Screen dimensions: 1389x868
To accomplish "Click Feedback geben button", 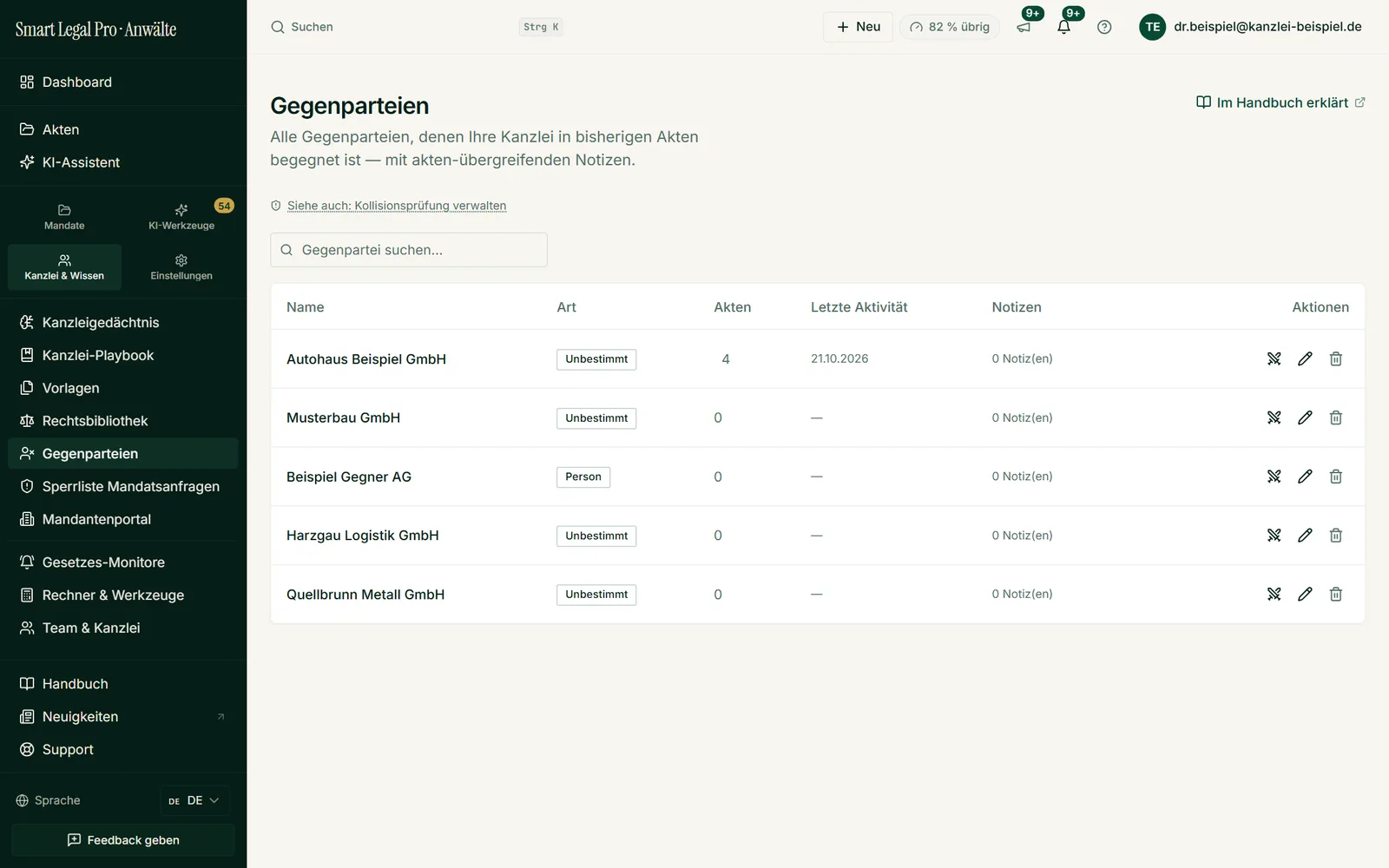I will 123,840.
